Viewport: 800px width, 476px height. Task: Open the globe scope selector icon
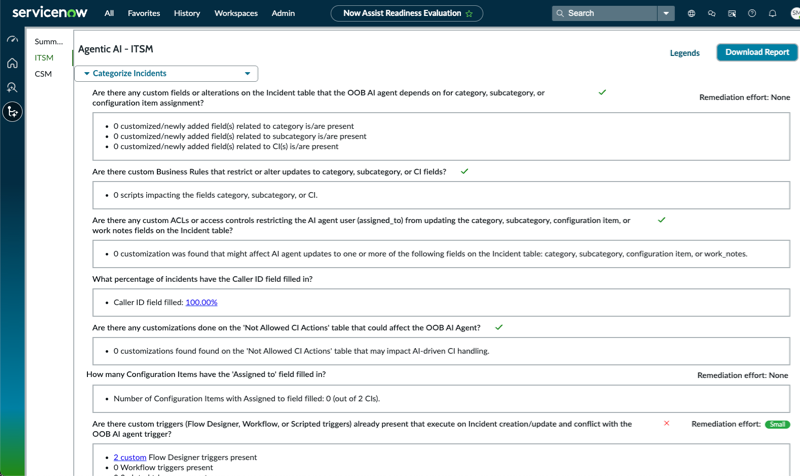[691, 13]
